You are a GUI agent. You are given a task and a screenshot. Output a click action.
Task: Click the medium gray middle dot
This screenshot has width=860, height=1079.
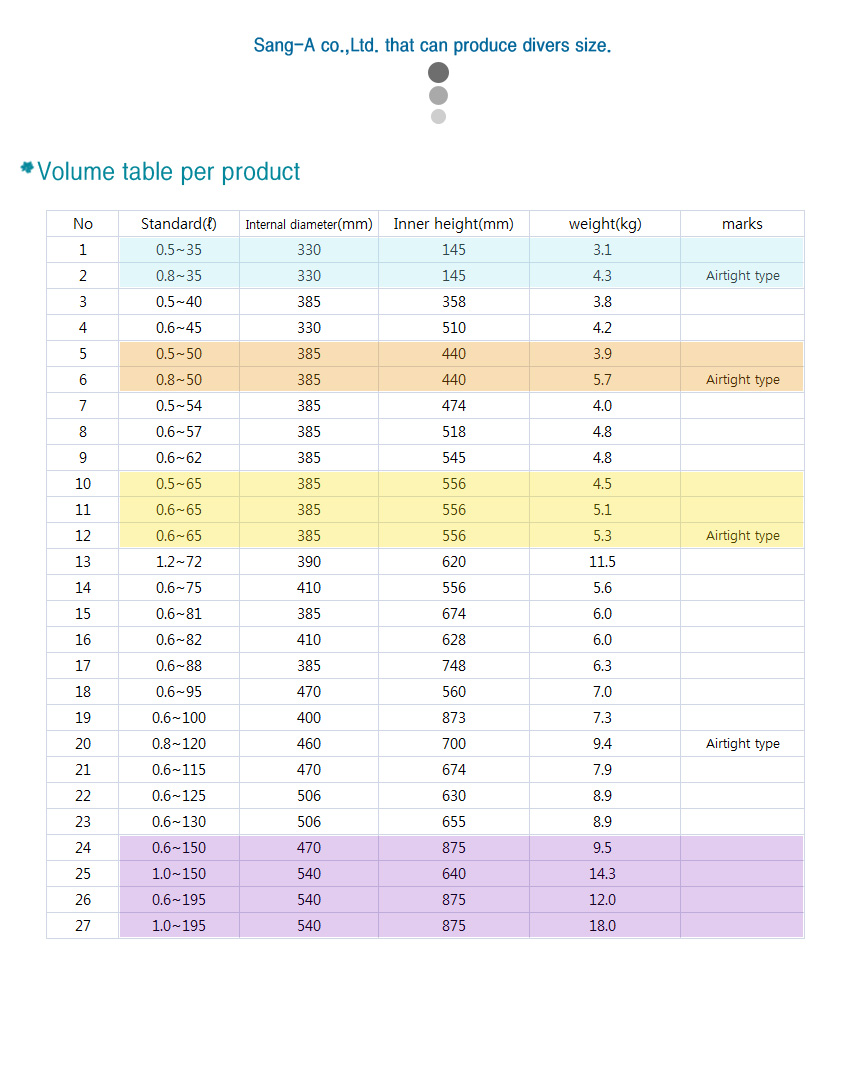pos(438,96)
